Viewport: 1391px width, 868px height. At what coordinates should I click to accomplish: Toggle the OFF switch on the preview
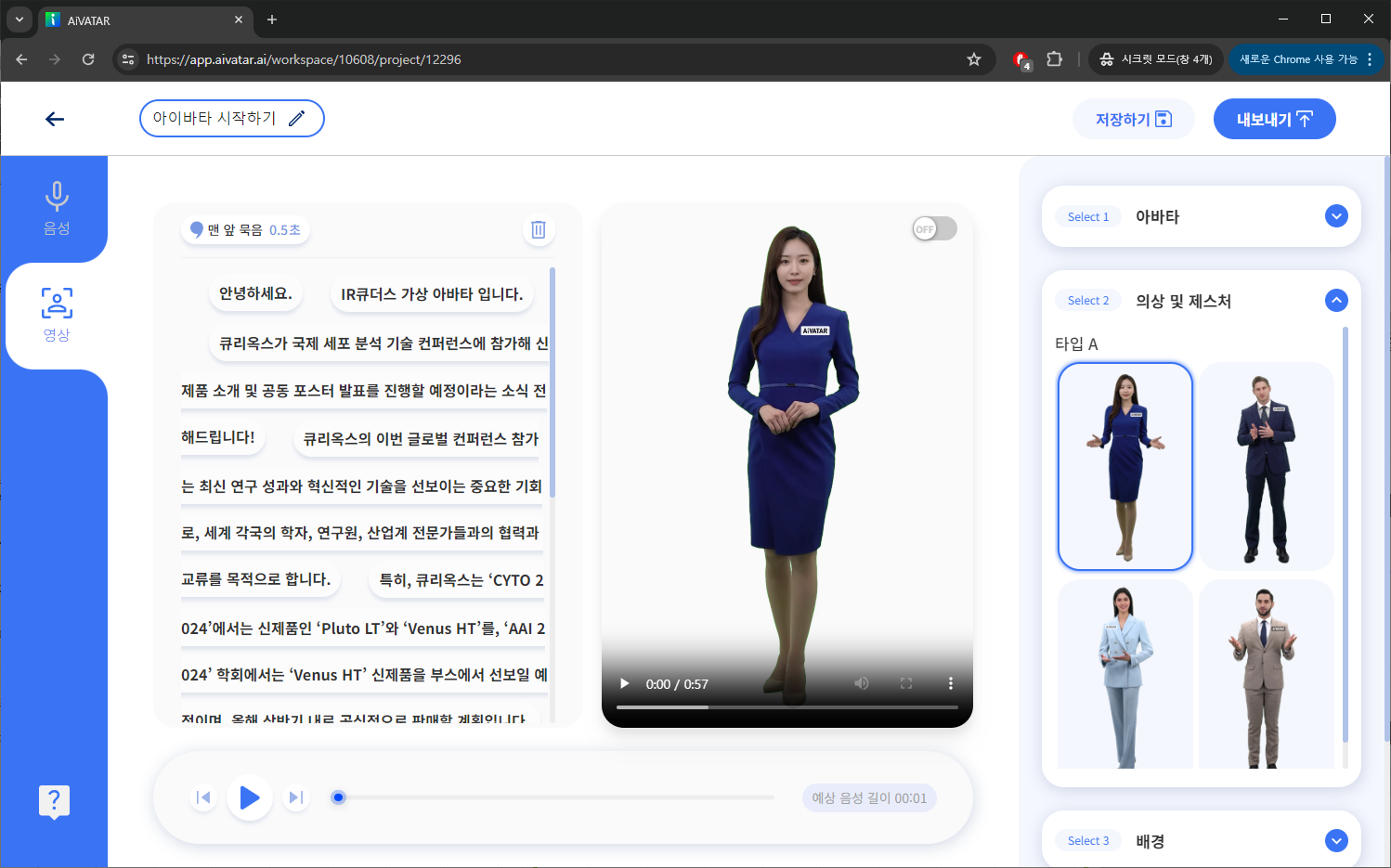[x=934, y=229]
